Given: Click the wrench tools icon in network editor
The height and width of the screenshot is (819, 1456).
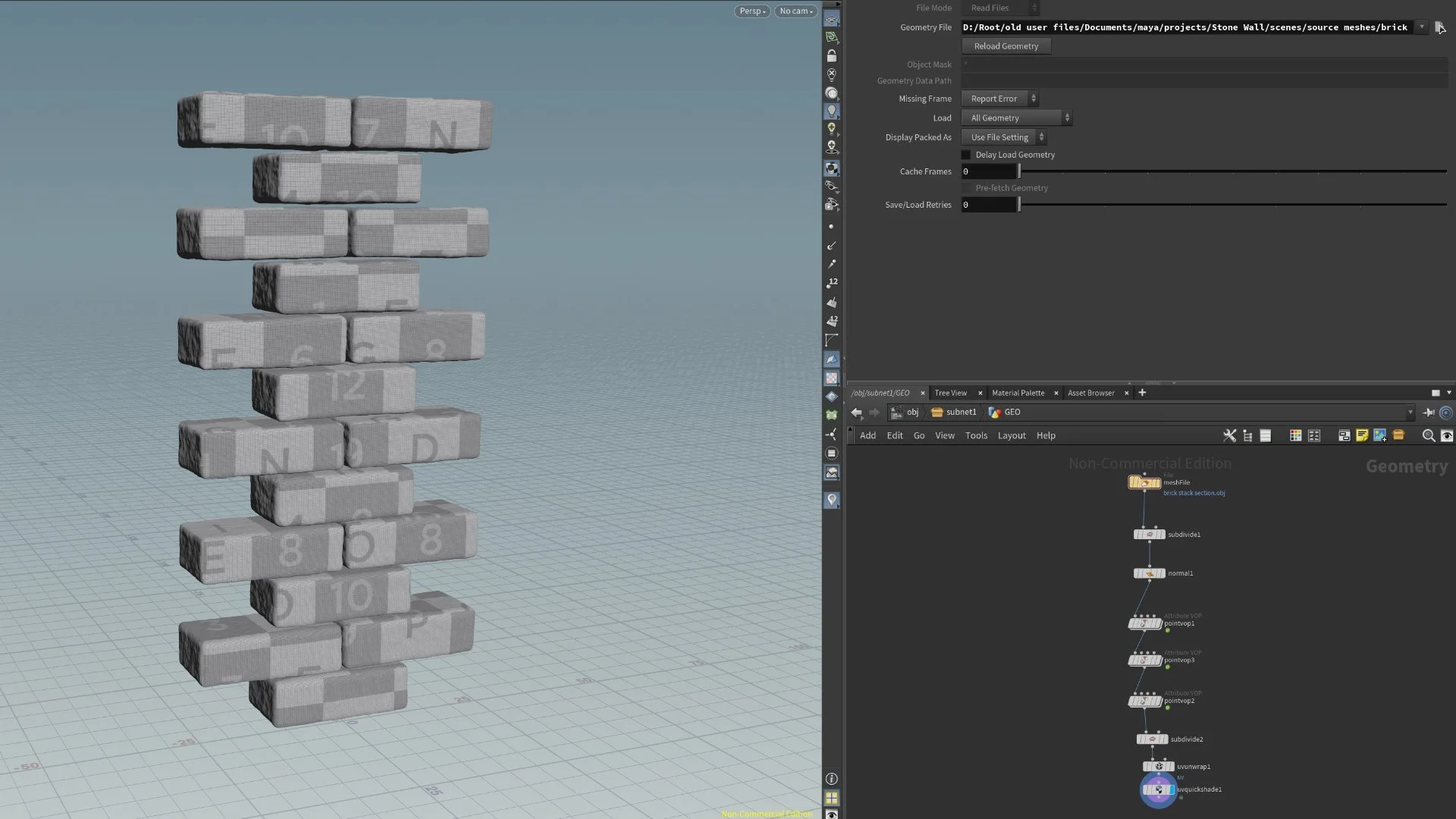Looking at the screenshot, I should (x=1229, y=435).
